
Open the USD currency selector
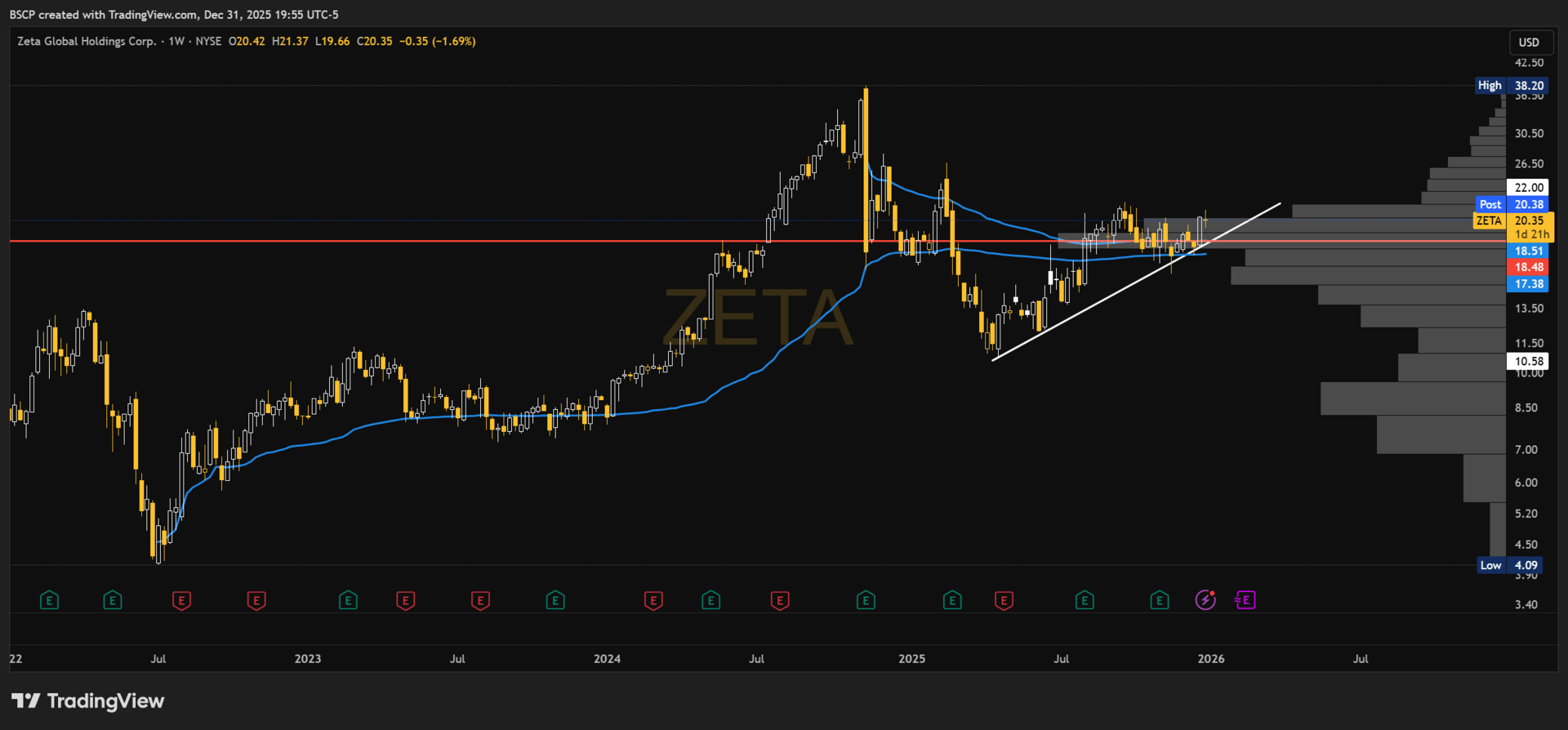[x=1529, y=42]
